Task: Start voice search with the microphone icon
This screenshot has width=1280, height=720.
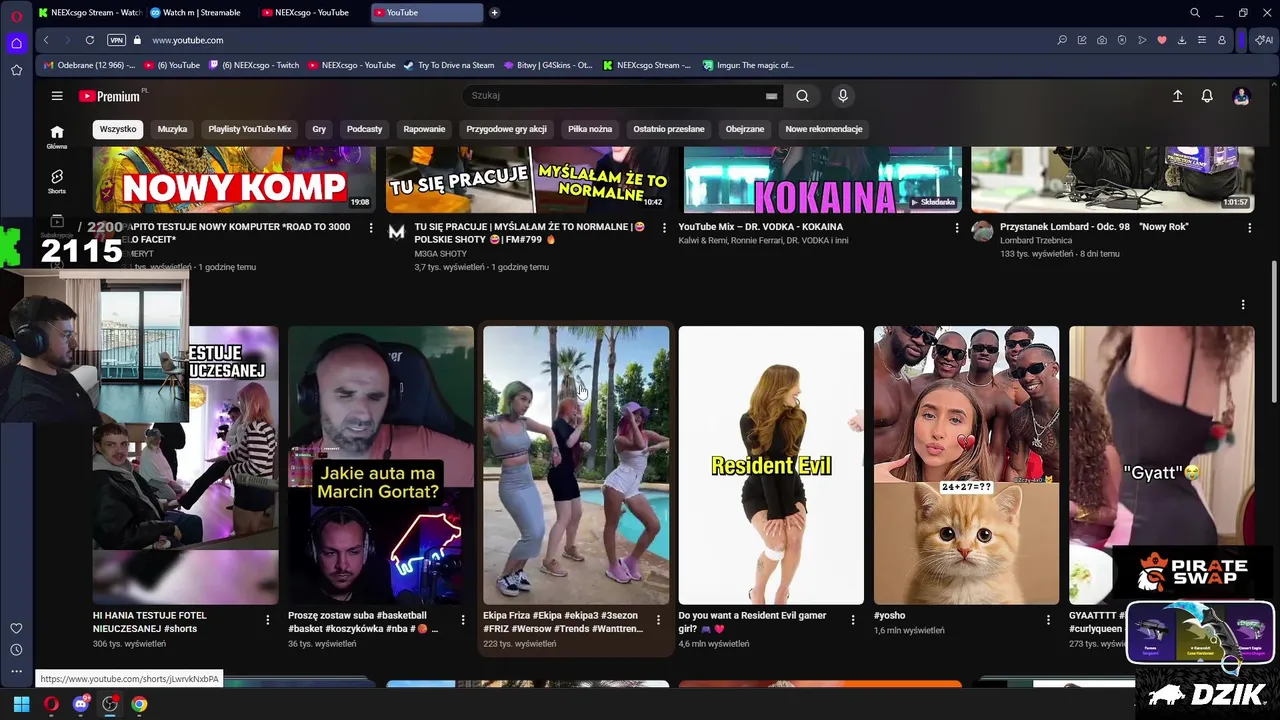Action: pyautogui.click(x=843, y=96)
